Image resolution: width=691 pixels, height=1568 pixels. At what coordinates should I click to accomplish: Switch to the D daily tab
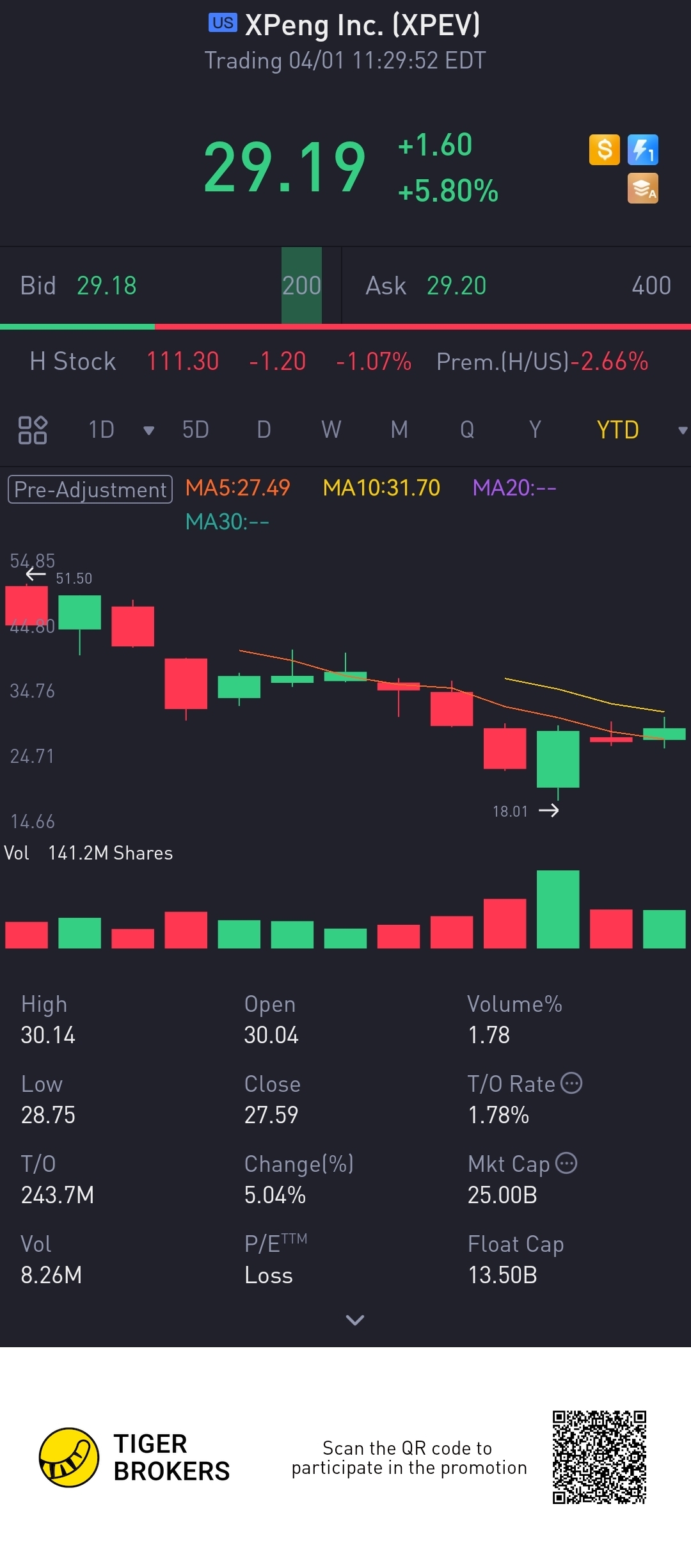coord(264,430)
